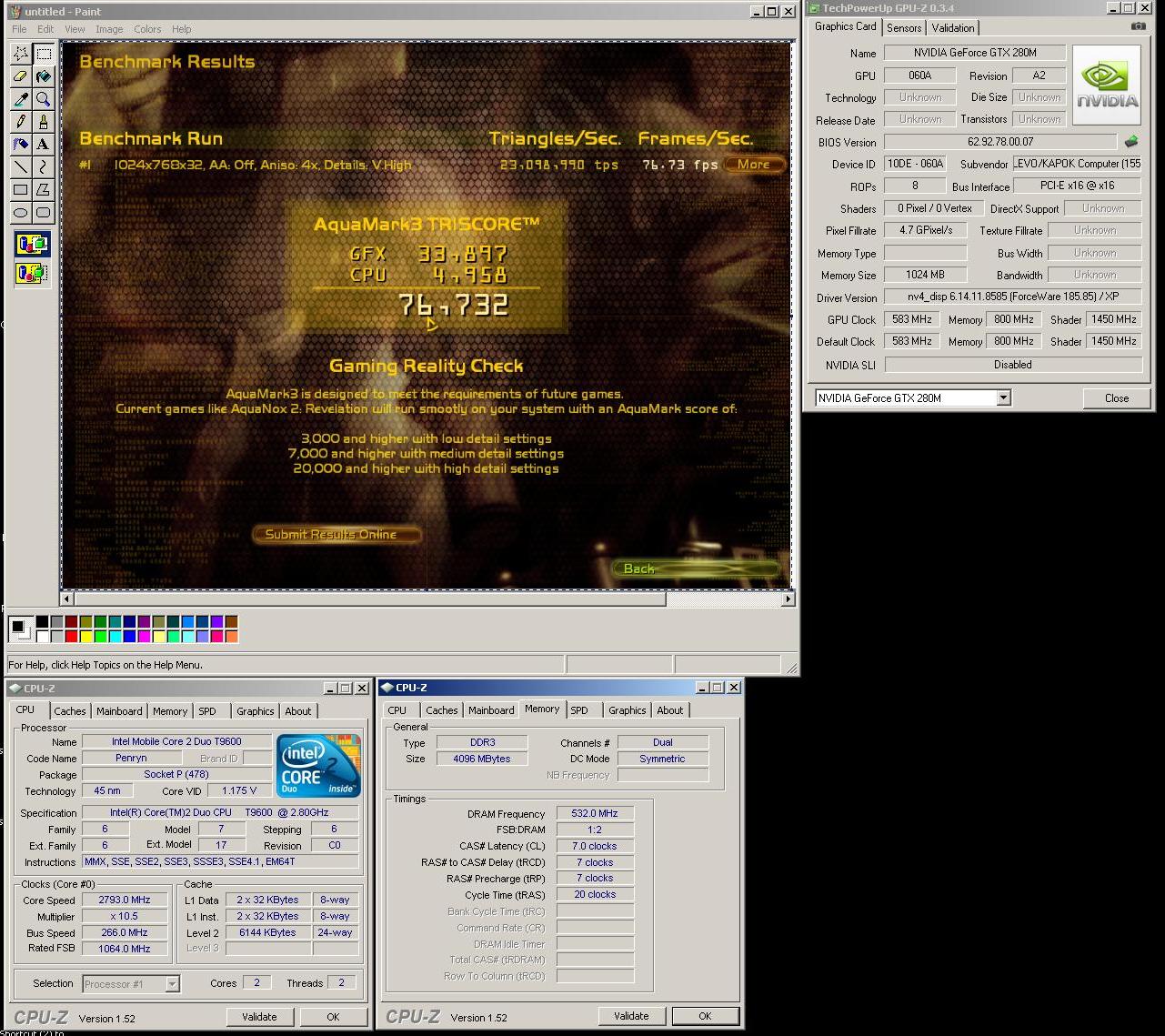
Task: Open Paint Colors menu
Action: (x=147, y=29)
